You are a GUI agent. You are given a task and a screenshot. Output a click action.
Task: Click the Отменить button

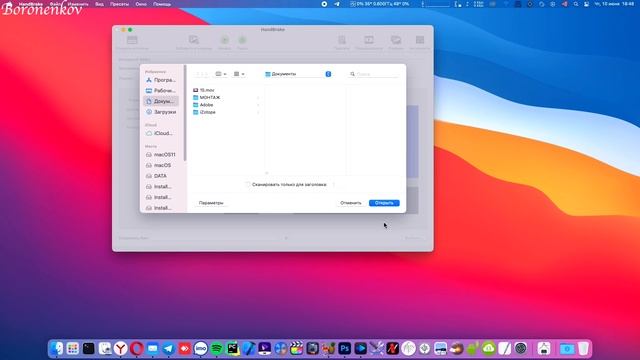point(351,203)
